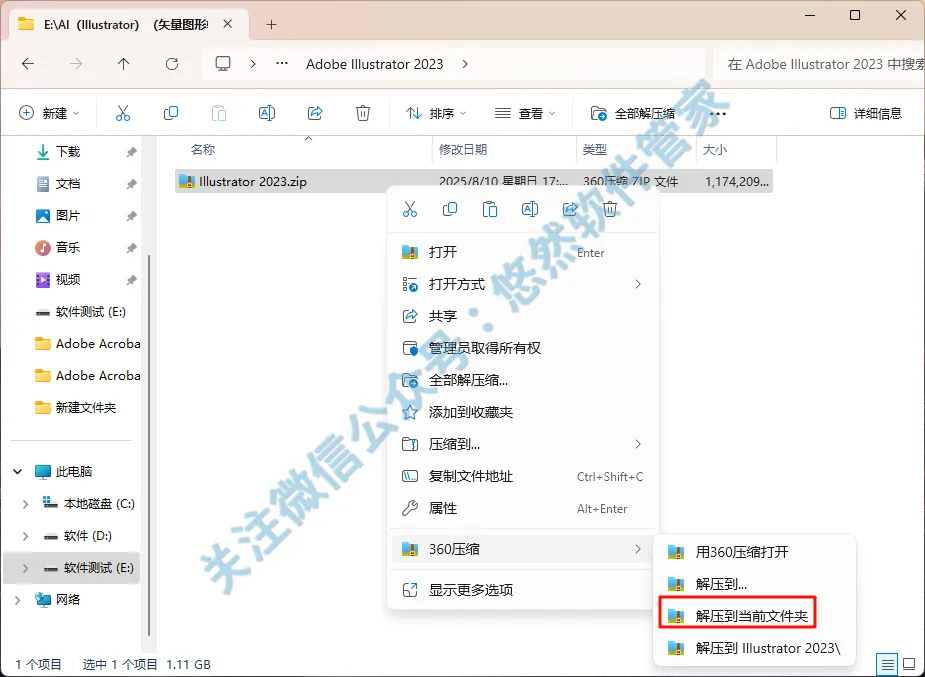Click the 全部解压缩 toolbar button

coord(633,113)
